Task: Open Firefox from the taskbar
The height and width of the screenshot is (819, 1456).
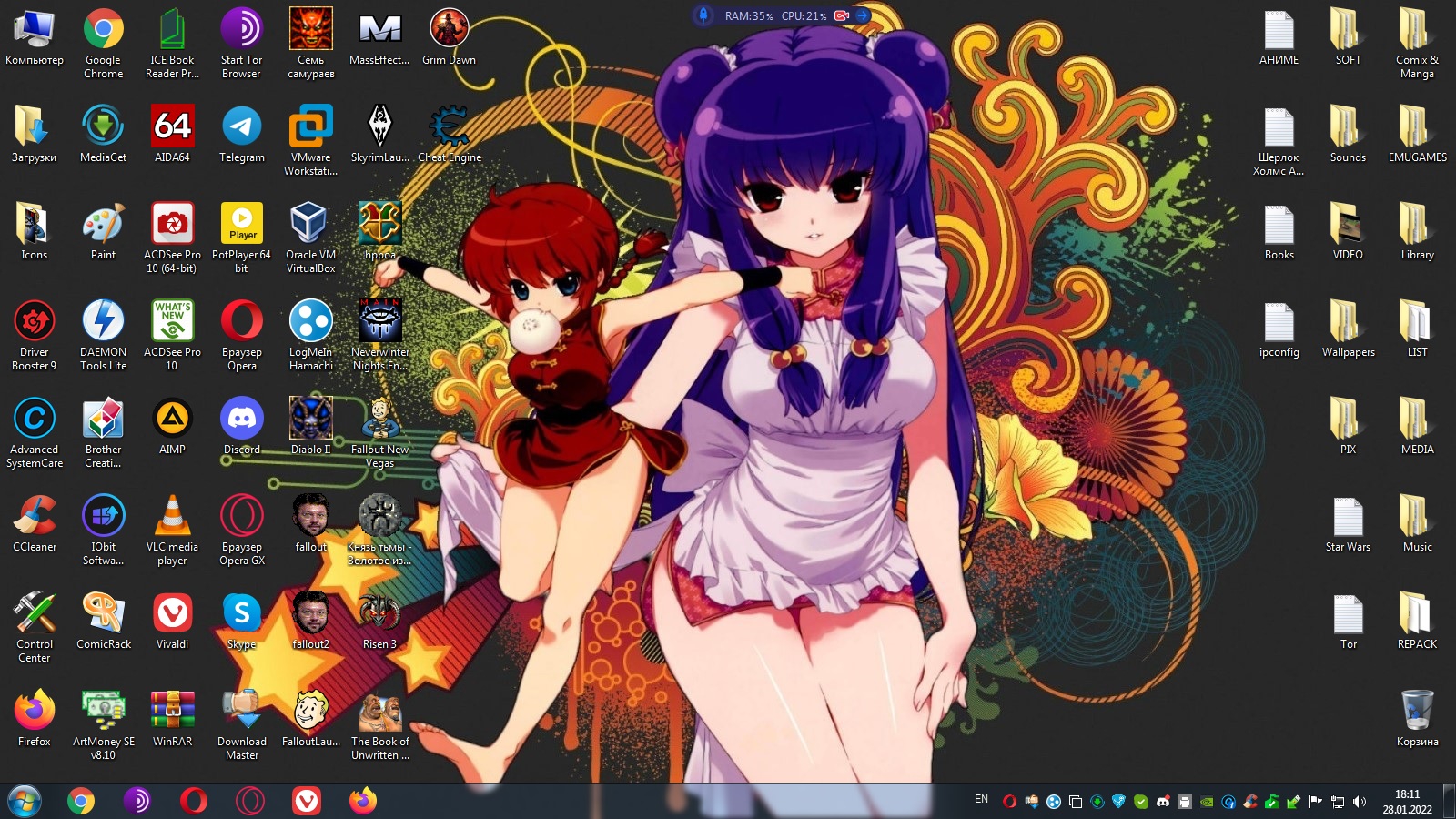Action: 363,801
